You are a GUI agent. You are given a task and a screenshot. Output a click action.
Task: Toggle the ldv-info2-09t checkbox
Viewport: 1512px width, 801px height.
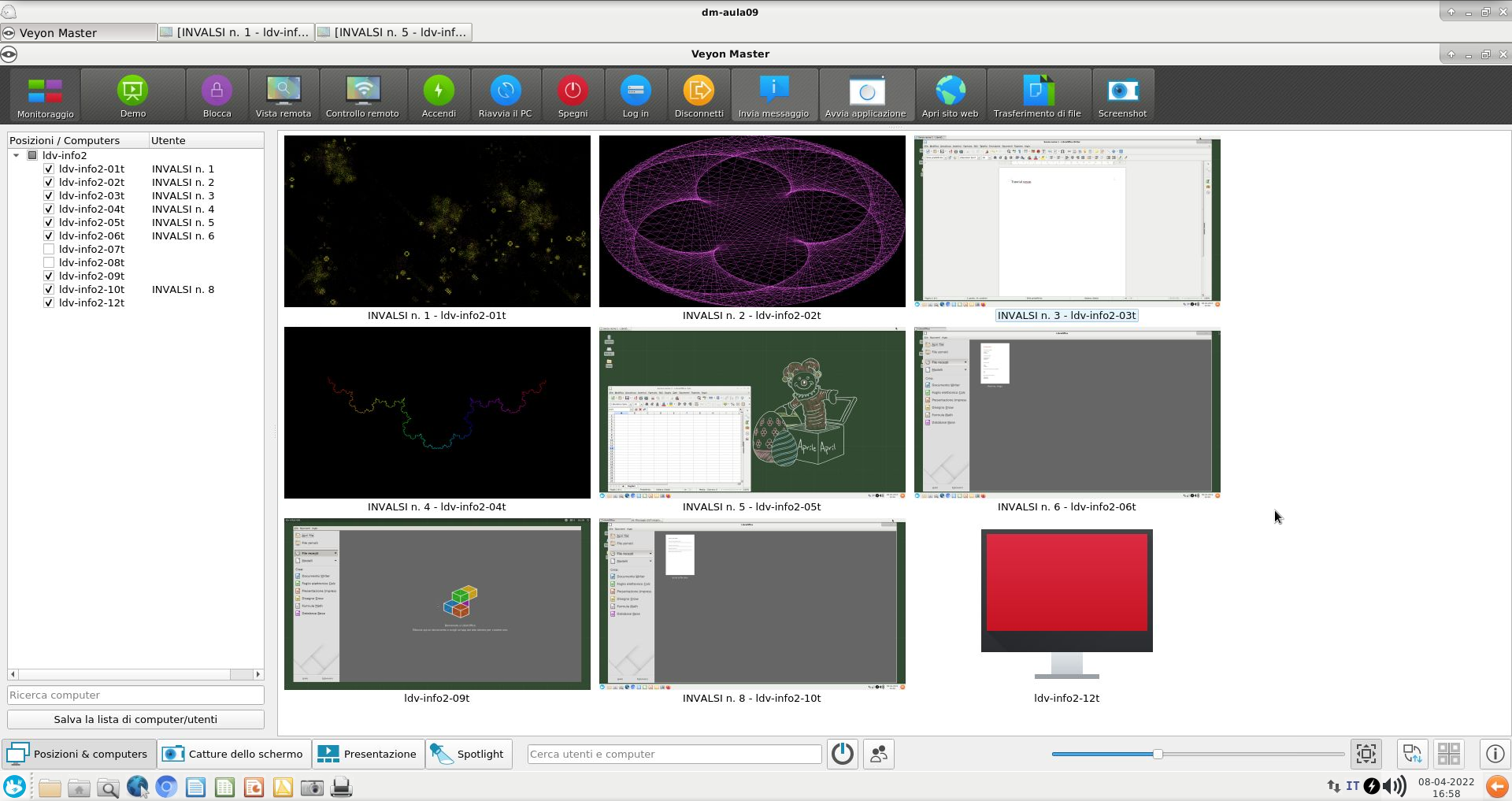coord(49,276)
